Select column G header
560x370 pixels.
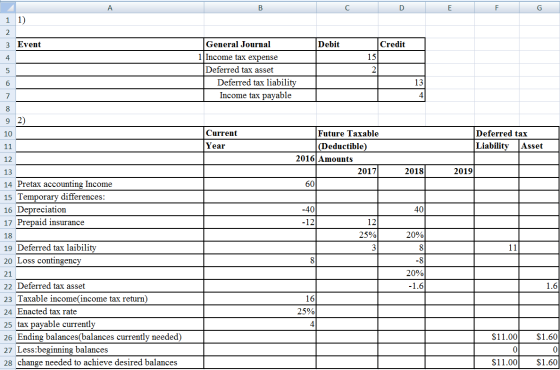click(x=540, y=8)
